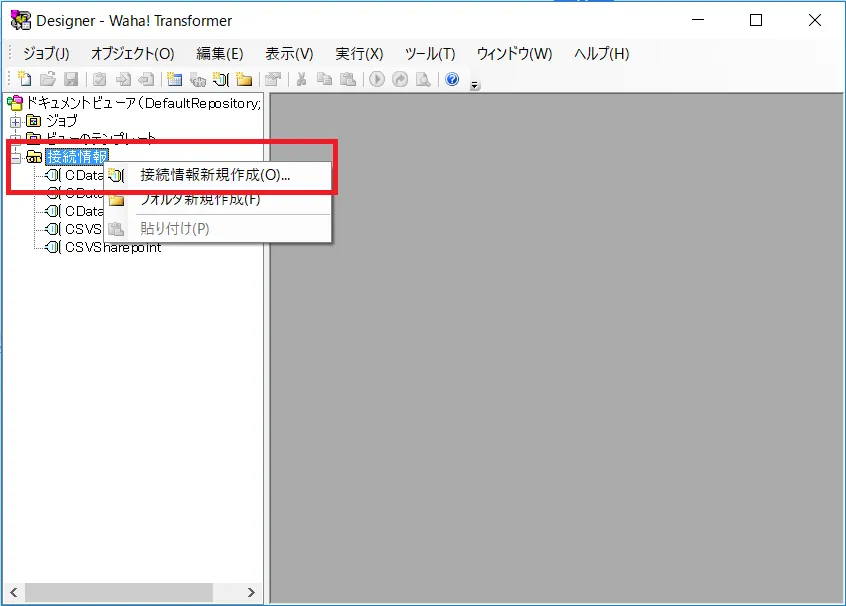Select the CSVSharepoint tree item
846x606 pixels.
coord(113,247)
